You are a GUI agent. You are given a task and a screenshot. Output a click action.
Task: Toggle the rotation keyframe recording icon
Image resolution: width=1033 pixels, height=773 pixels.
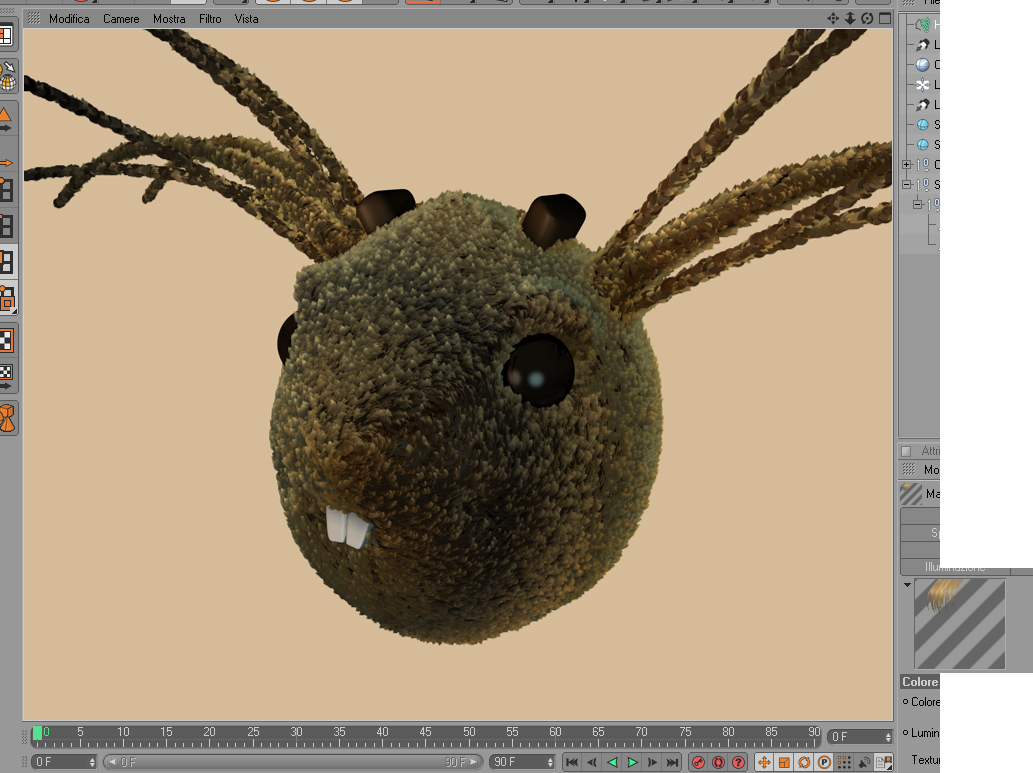(804, 762)
